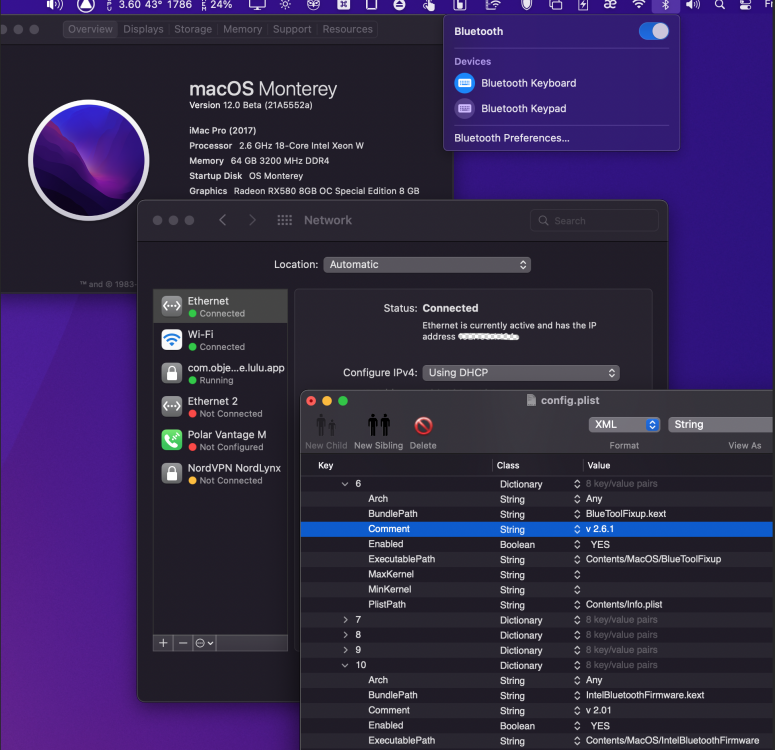Click the volume icon at right of menu bar
This screenshot has height=750, width=775.
[692, 5]
